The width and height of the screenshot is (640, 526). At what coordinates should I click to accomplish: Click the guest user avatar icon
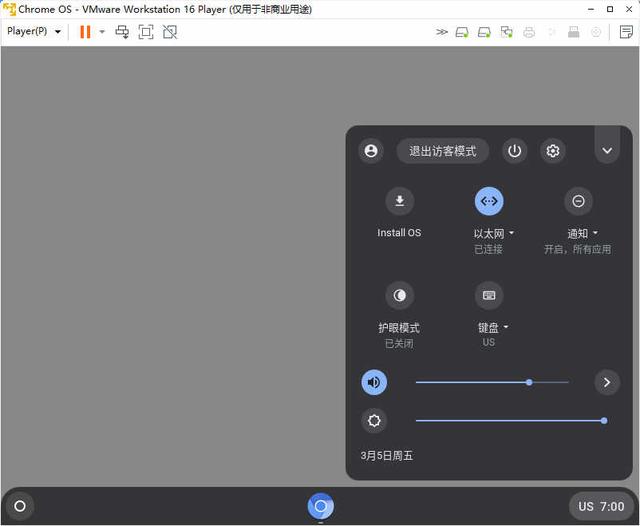click(x=371, y=151)
